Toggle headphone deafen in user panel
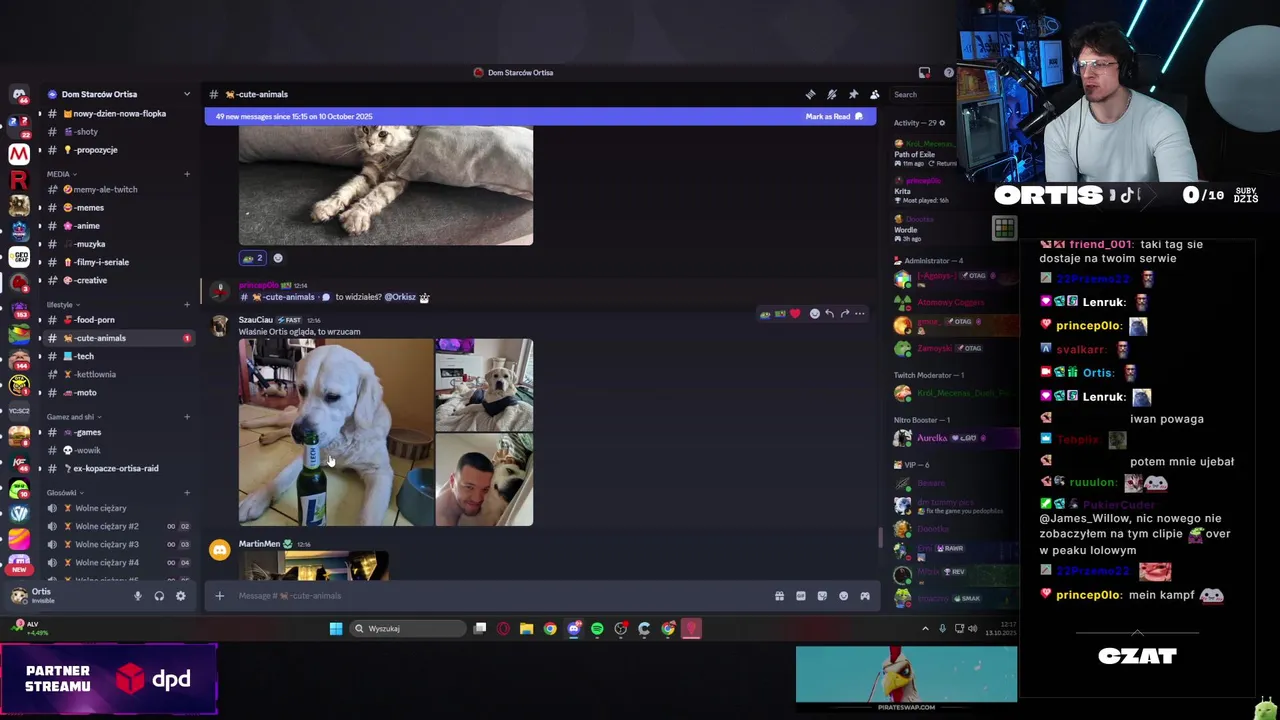The image size is (1280, 720). (159, 596)
